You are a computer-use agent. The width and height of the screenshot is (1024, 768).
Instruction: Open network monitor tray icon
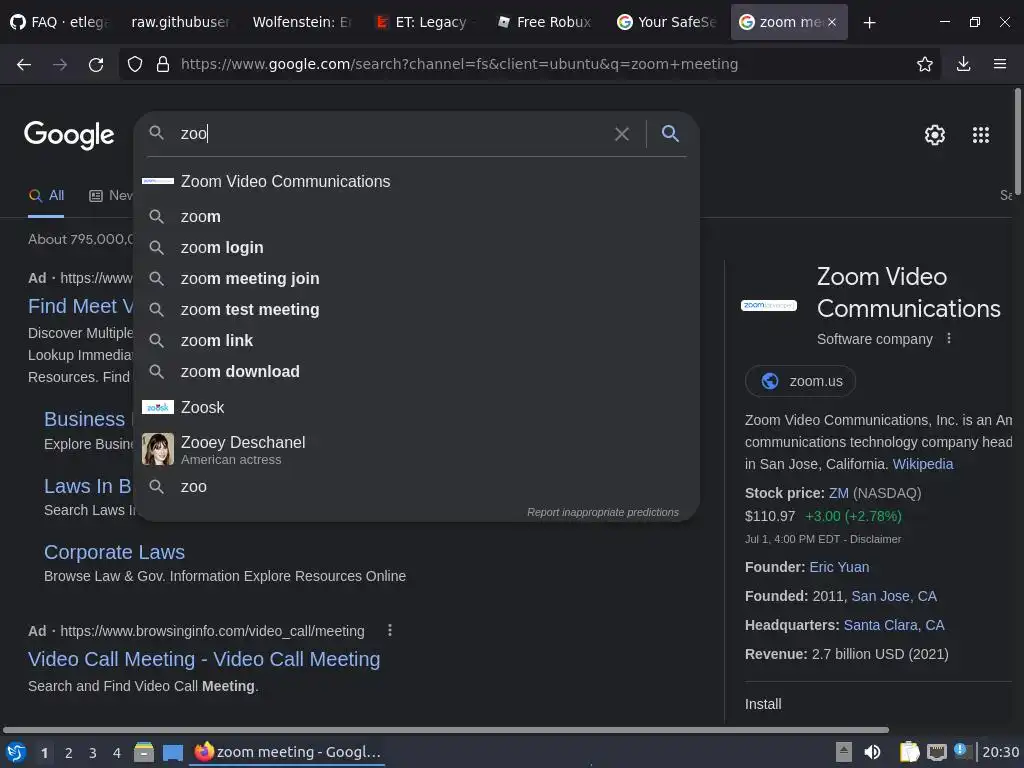coord(936,752)
